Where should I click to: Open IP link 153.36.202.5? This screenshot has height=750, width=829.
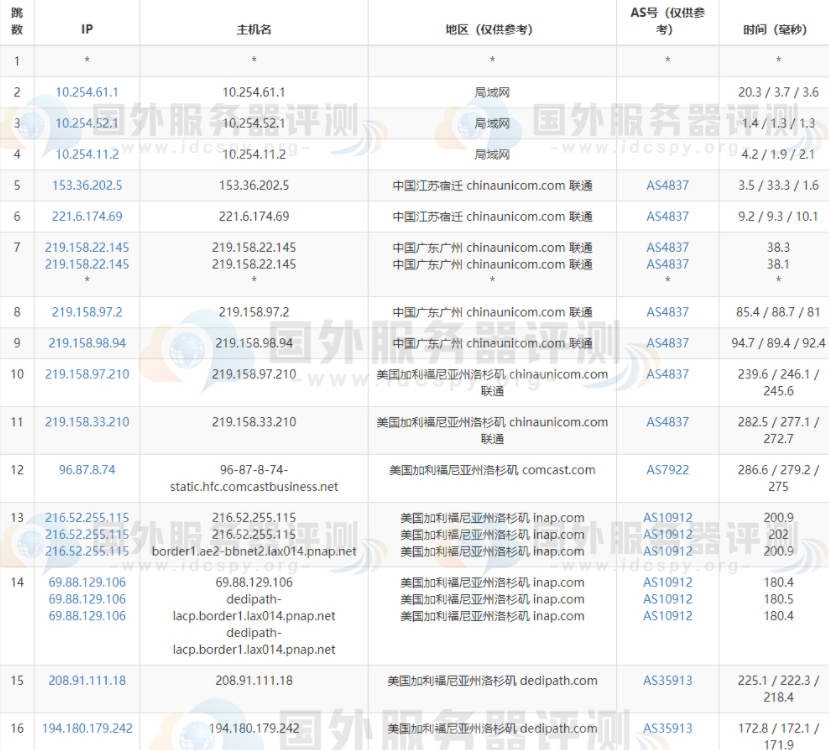pos(87,186)
